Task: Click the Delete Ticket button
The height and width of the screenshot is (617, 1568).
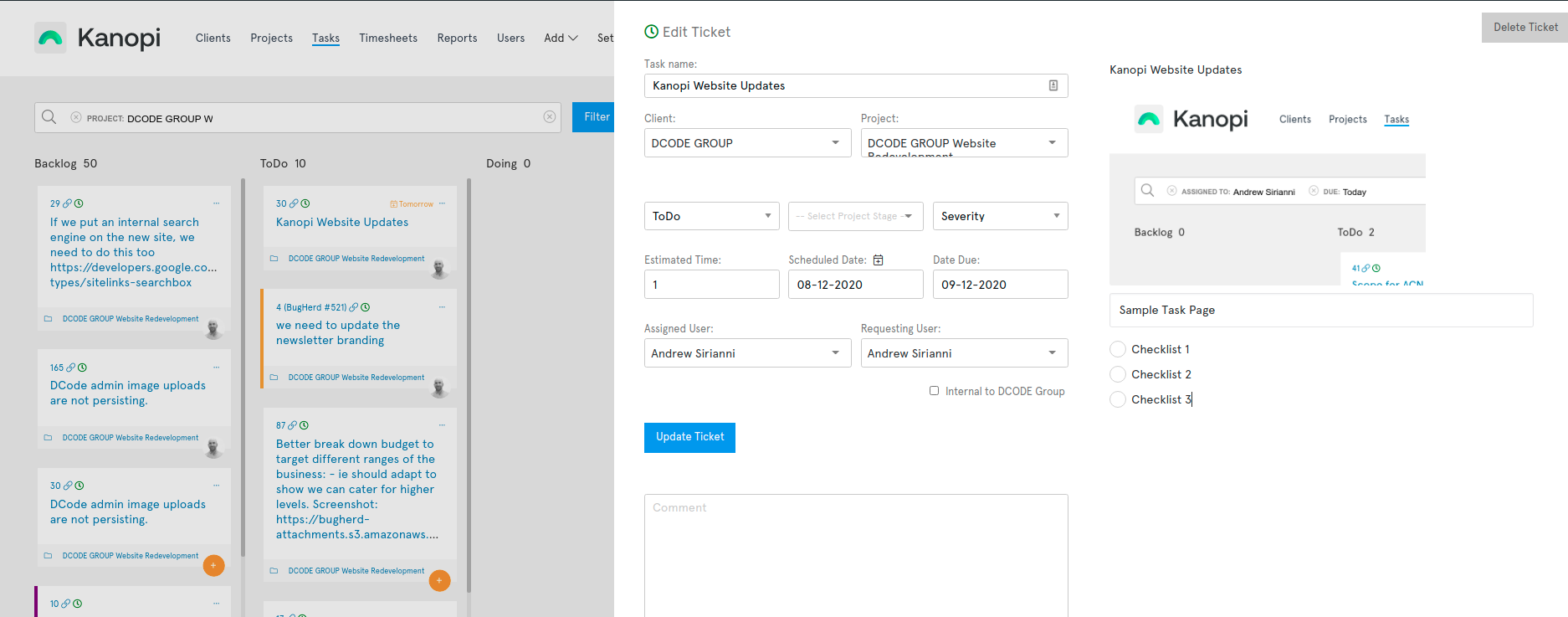Action: [x=1524, y=28]
